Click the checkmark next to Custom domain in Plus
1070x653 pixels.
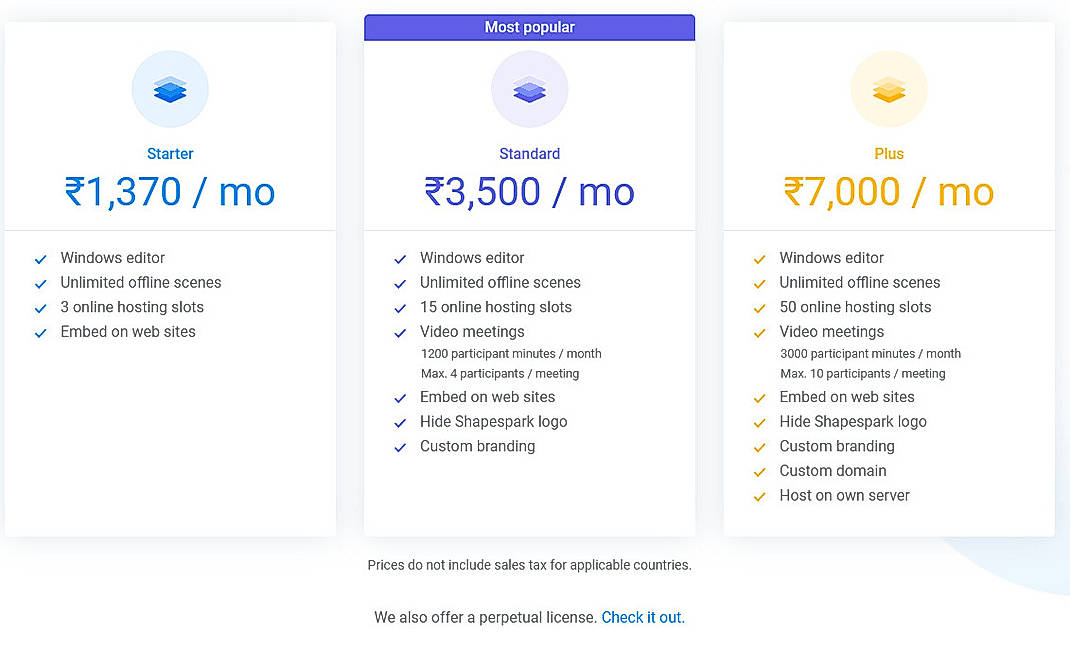759,471
